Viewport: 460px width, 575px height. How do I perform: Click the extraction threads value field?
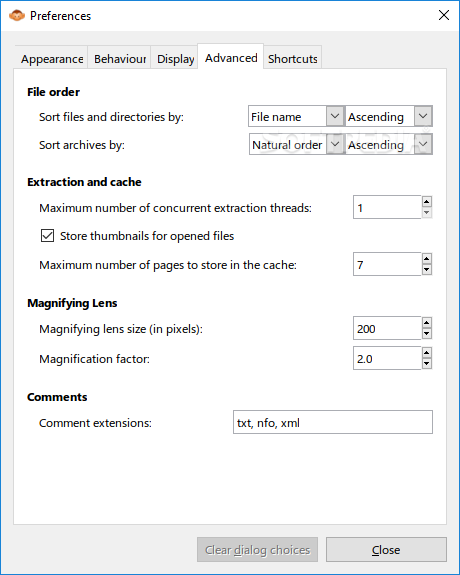[387, 207]
